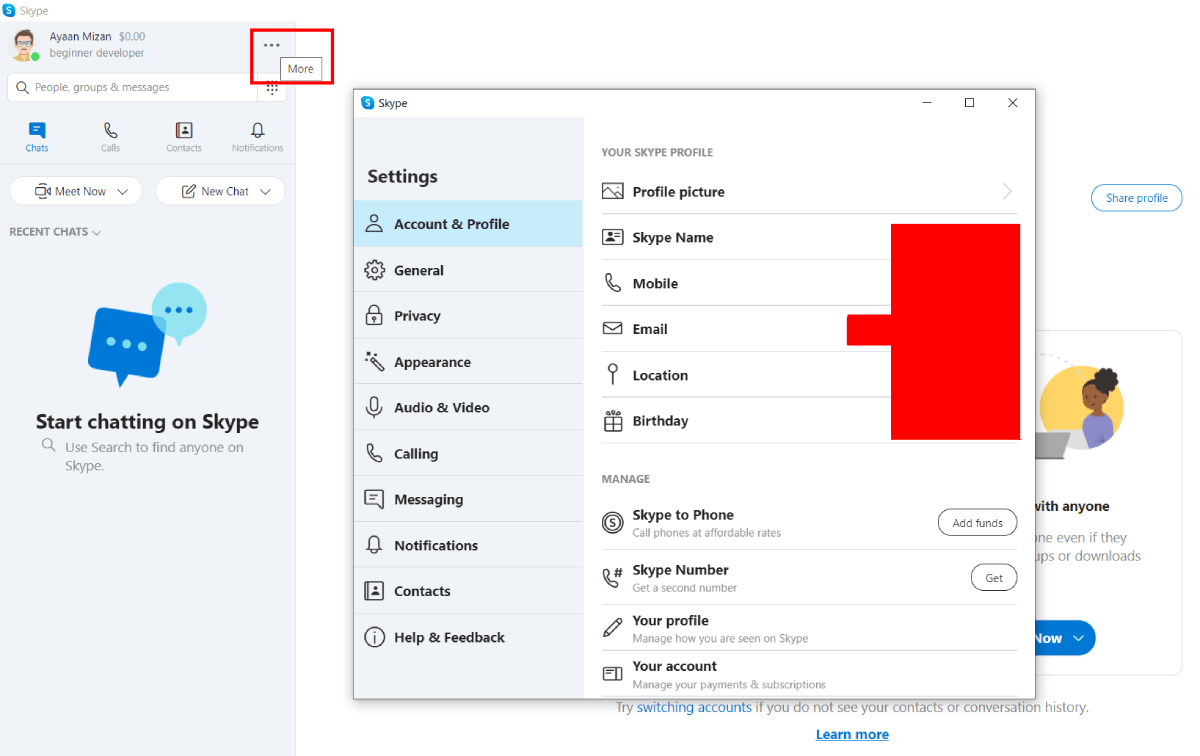Switch to the Chats tab
The image size is (1200, 756).
(37, 137)
